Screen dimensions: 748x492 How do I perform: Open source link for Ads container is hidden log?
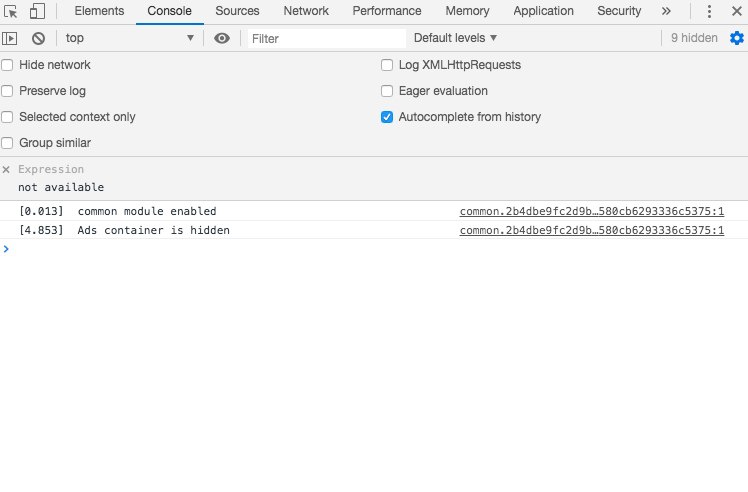(x=591, y=231)
